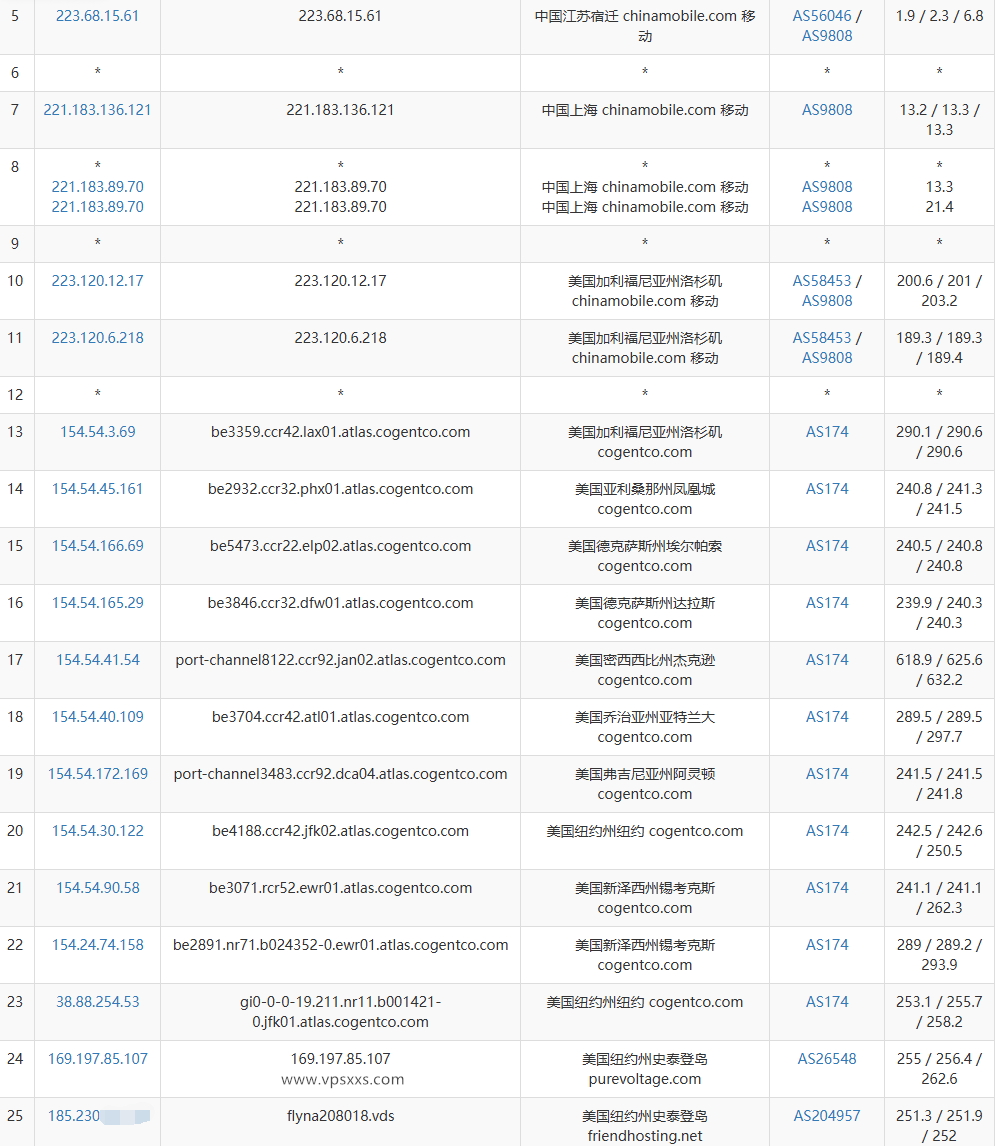Click location cell with purevoltage.com

[645, 1069]
